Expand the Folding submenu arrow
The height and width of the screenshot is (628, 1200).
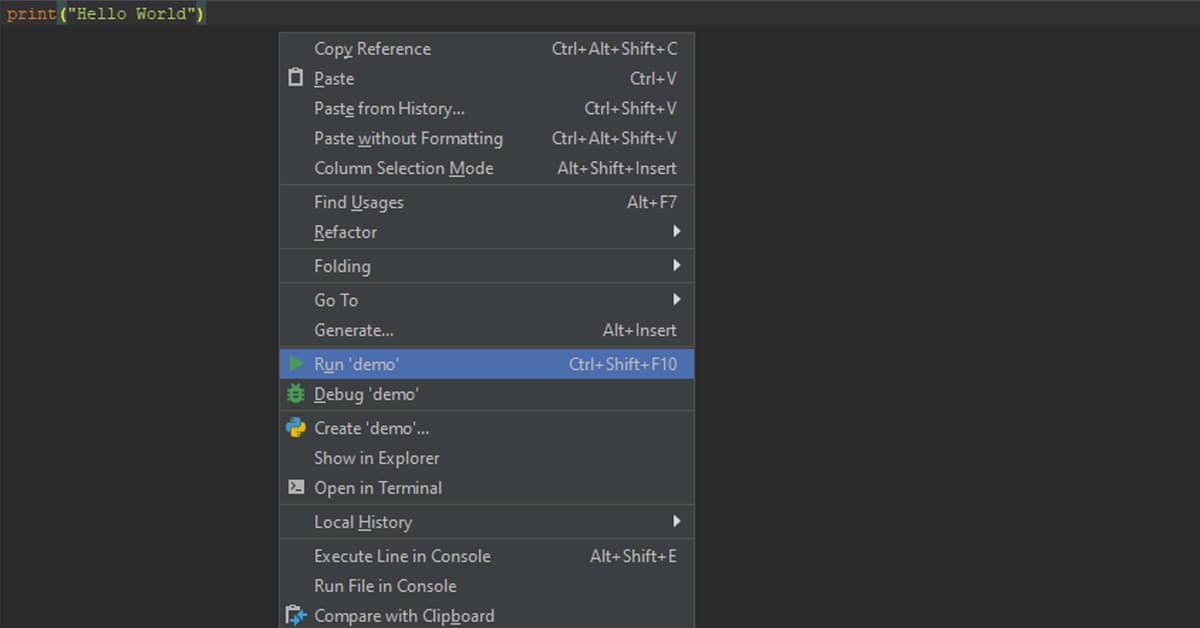point(678,266)
